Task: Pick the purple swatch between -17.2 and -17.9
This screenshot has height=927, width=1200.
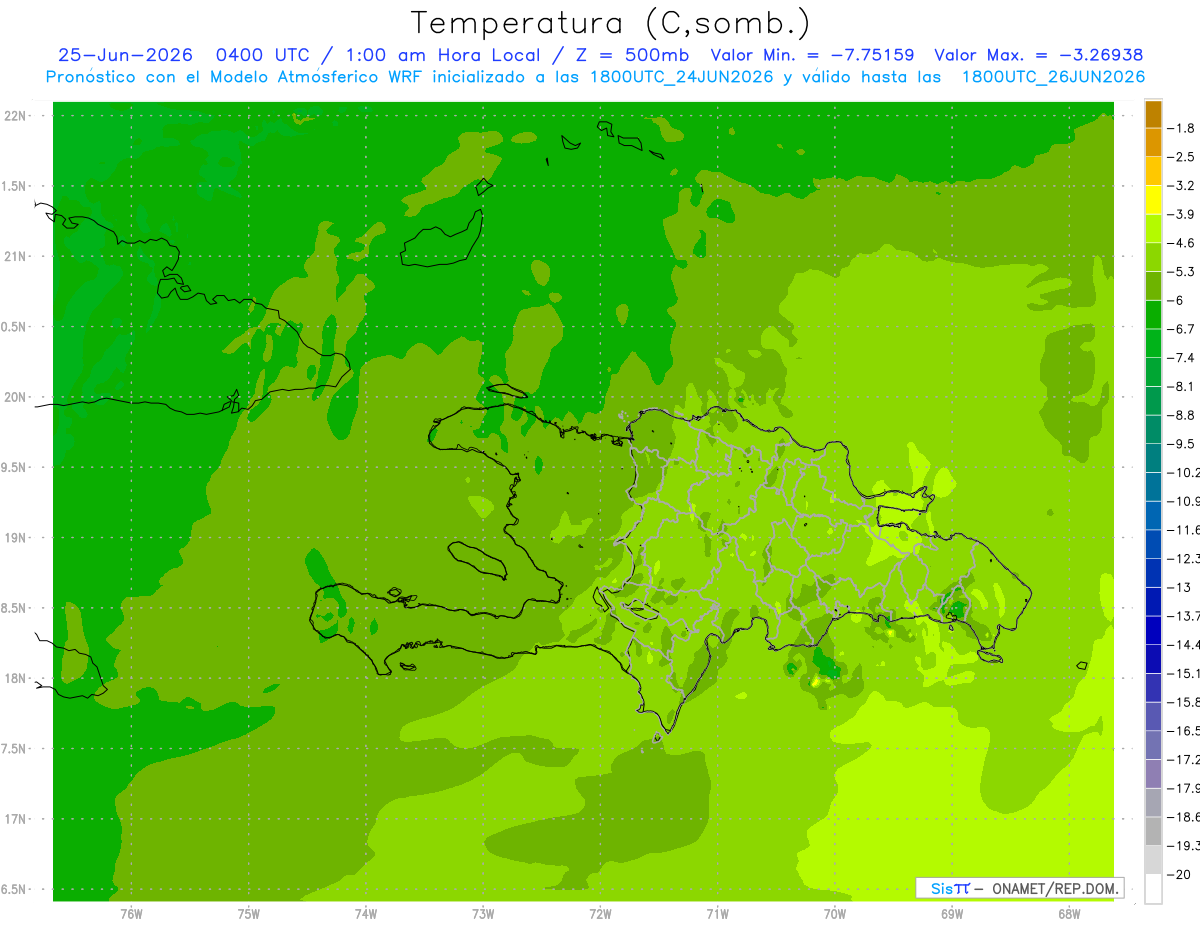Action: (x=1153, y=774)
